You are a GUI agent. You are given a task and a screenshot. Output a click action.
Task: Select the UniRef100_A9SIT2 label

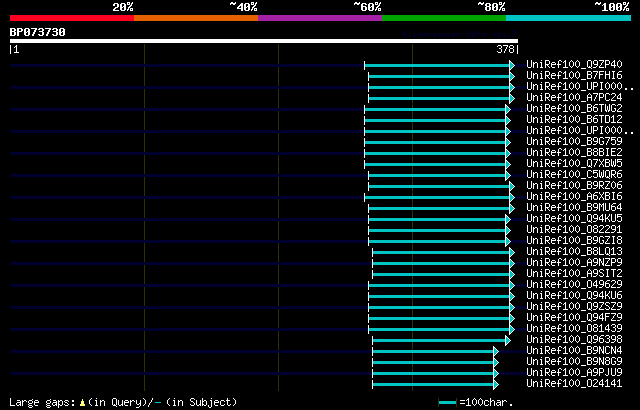(x=574, y=274)
